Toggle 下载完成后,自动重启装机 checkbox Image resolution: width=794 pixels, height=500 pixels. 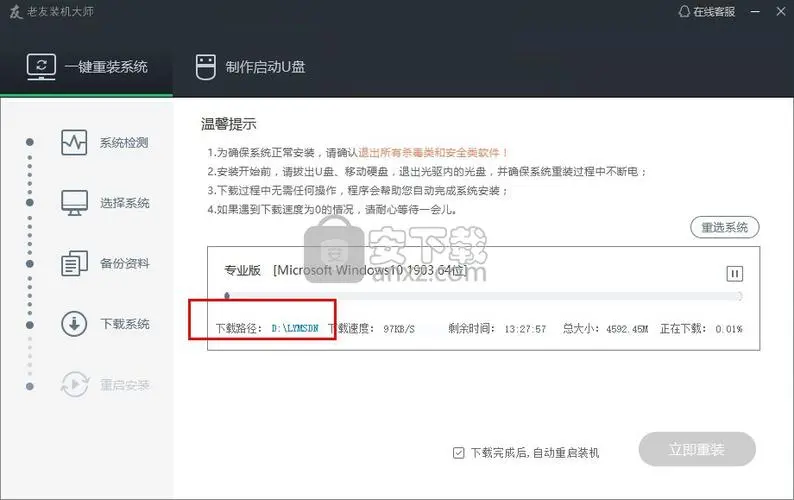(x=458, y=453)
